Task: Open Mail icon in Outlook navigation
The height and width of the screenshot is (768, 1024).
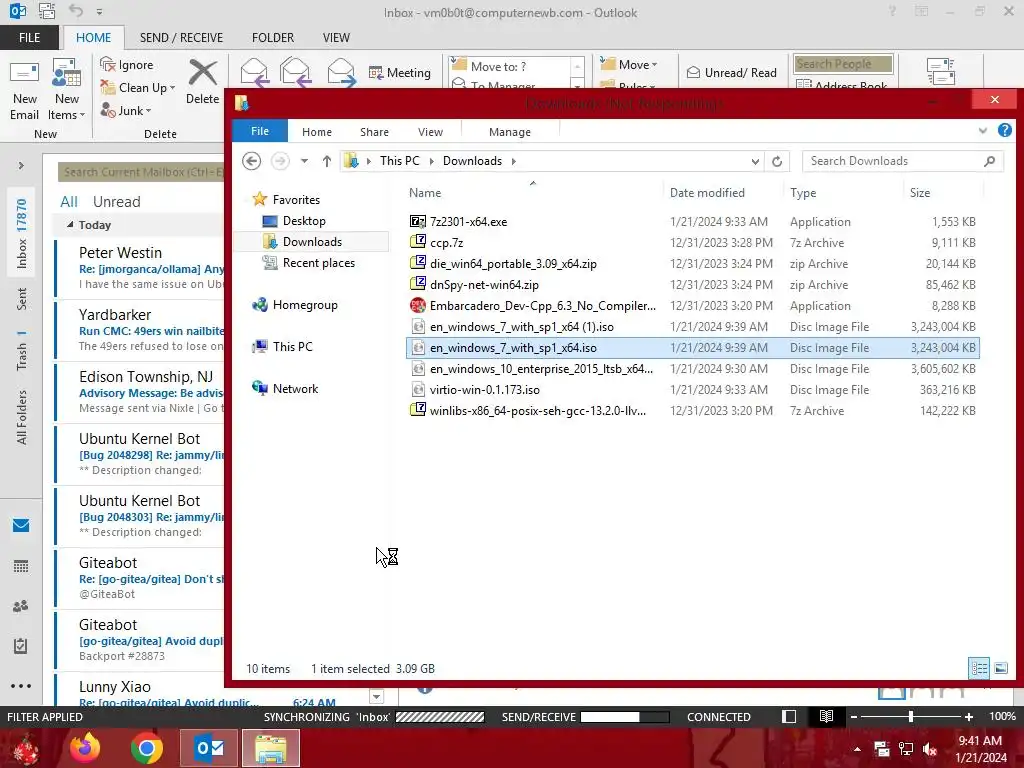Action: 21,526
